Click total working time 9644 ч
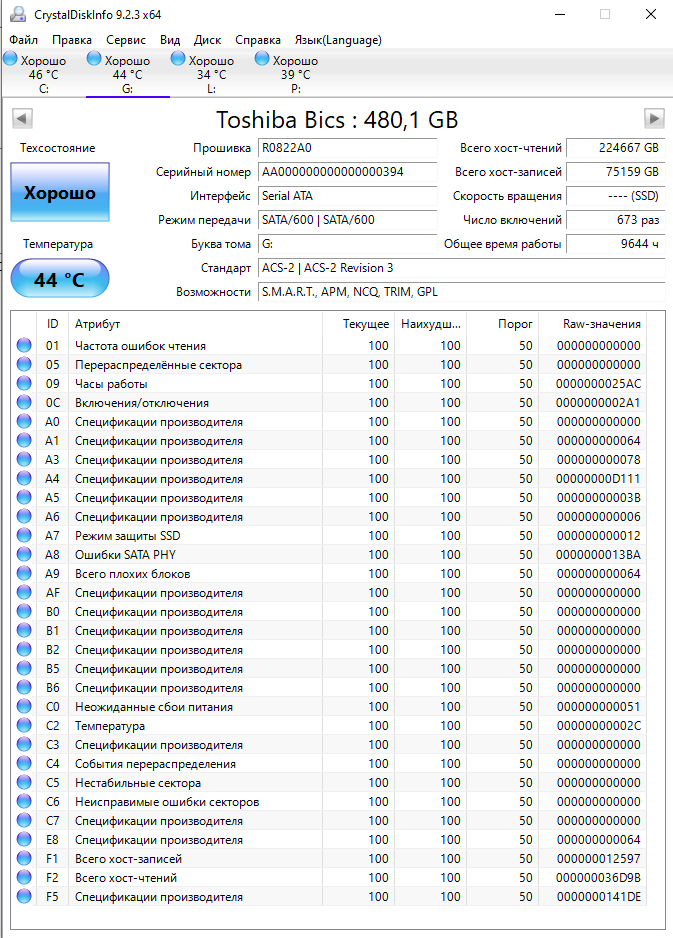This screenshot has width=673, height=938. point(615,244)
